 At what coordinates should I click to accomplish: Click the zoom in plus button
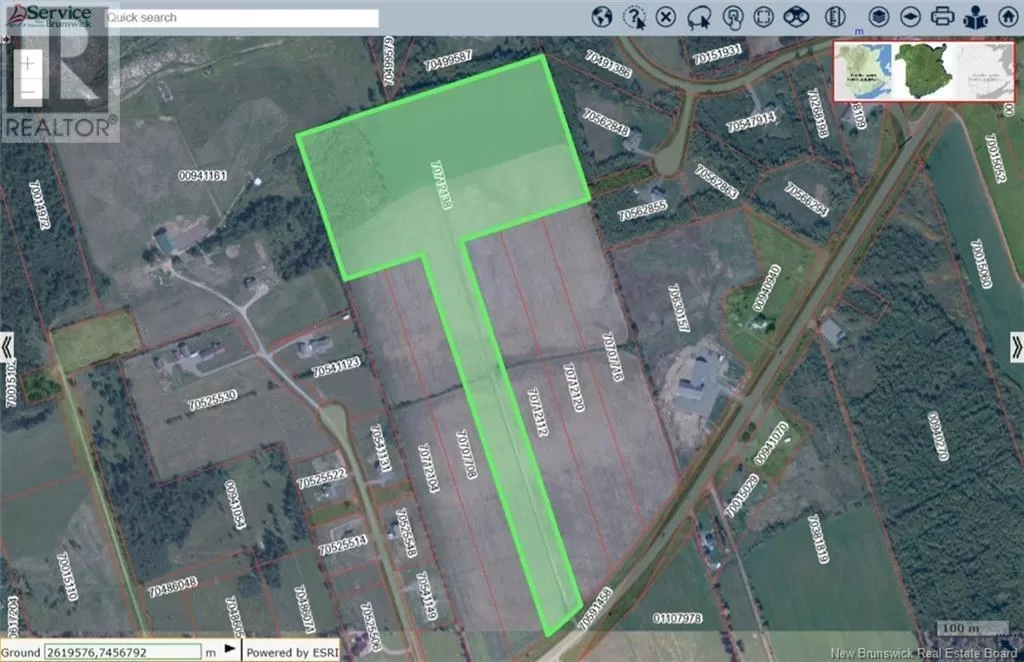point(28,62)
